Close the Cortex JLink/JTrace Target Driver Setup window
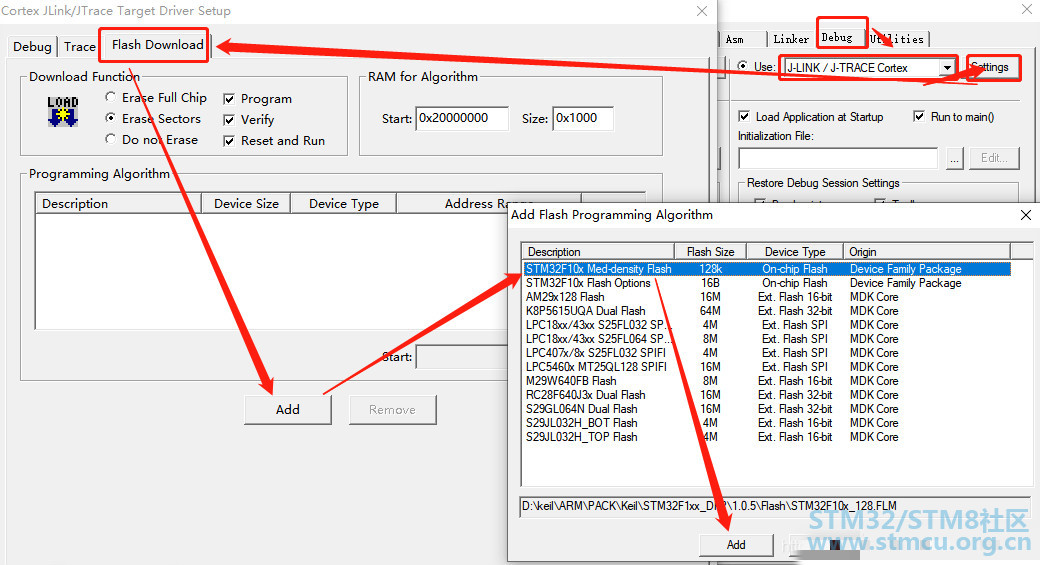Viewport: 1040px width, 565px height. [702, 11]
